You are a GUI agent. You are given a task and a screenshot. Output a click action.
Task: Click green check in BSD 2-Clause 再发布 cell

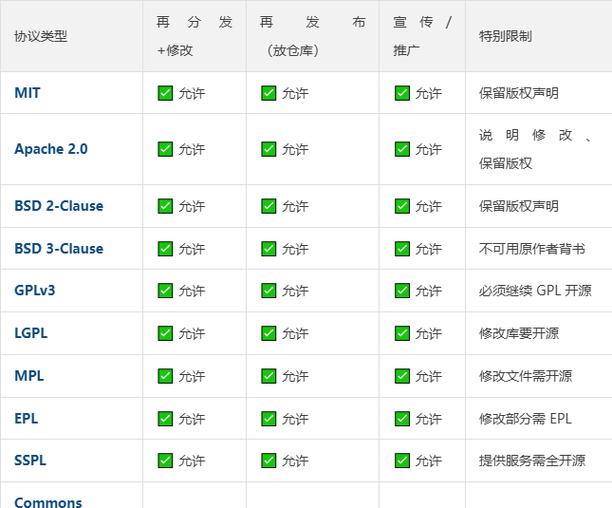pyautogui.click(x=269, y=206)
